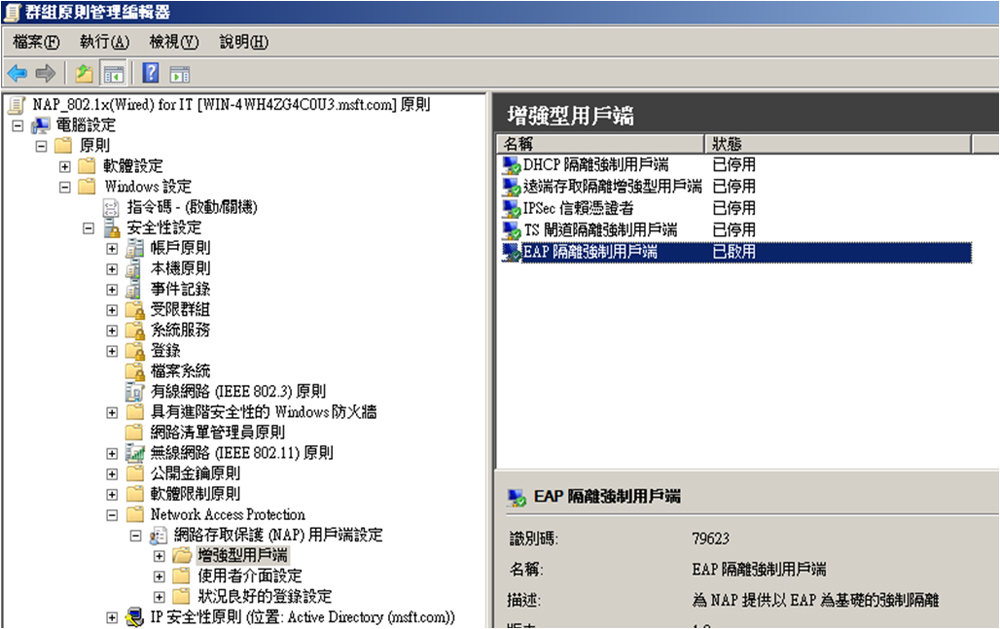Click the IP 安全性原則 icon
Image resolution: width=1000 pixels, height=629 pixels.
click(x=135, y=617)
